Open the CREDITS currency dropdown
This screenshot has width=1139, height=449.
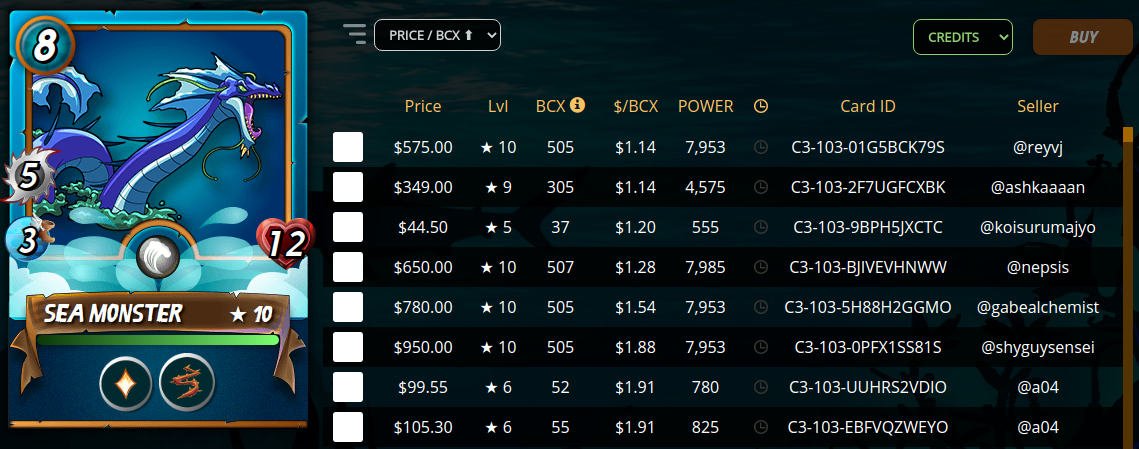[962, 37]
